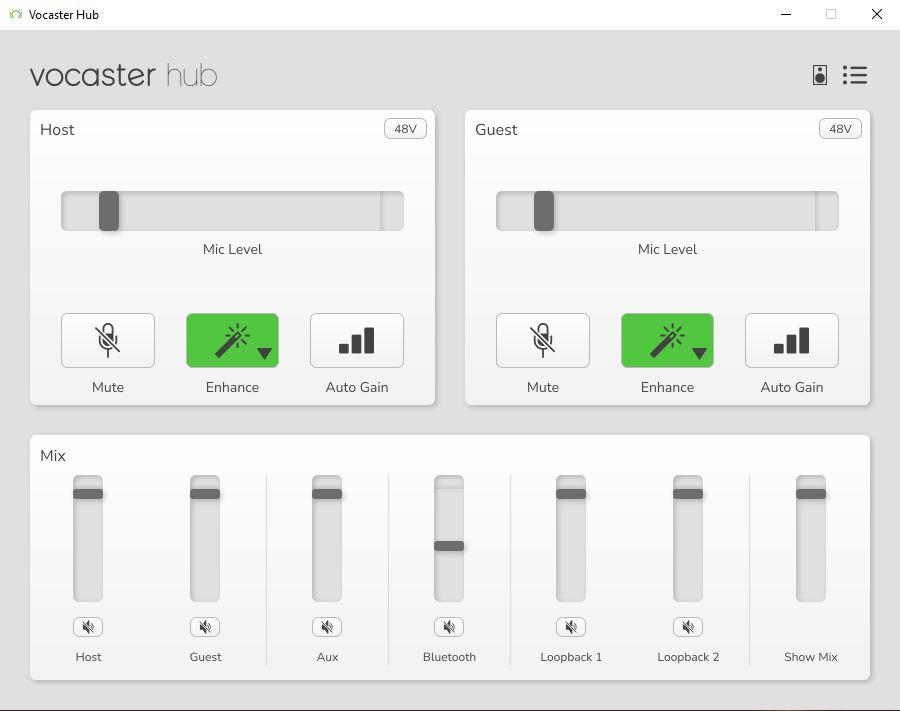The height and width of the screenshot is (711, 900).
Task: Mute the Host microphone
Action: pos(108,340)
